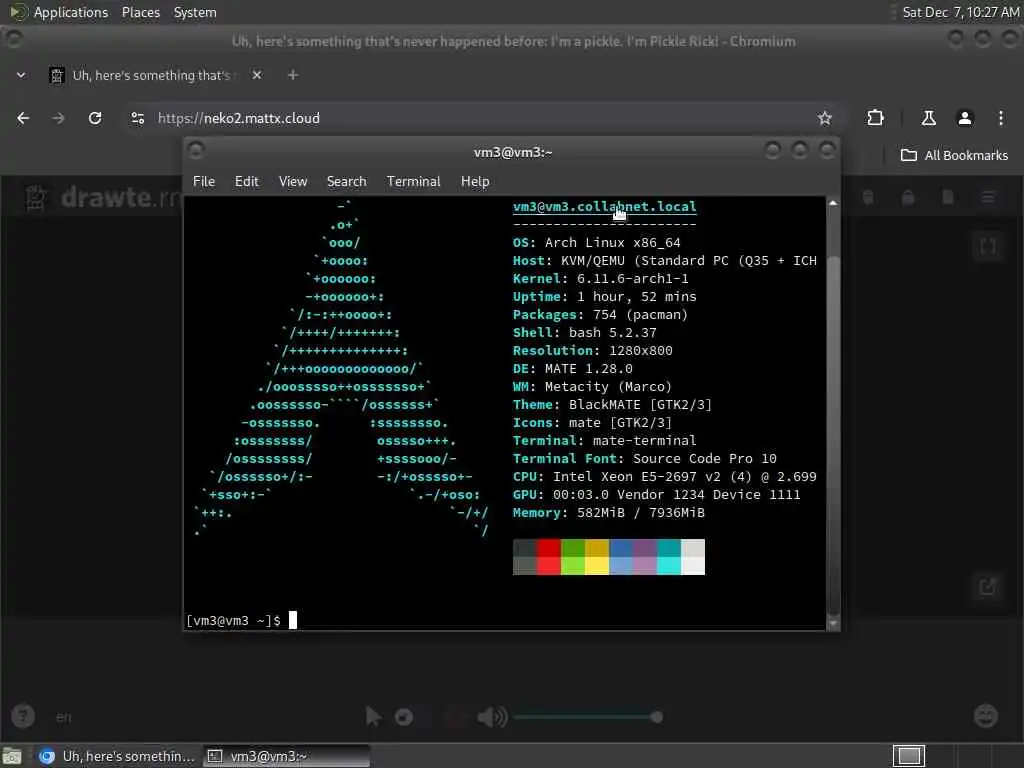
Task: Go back in Chromium
Action: [24, 118]
